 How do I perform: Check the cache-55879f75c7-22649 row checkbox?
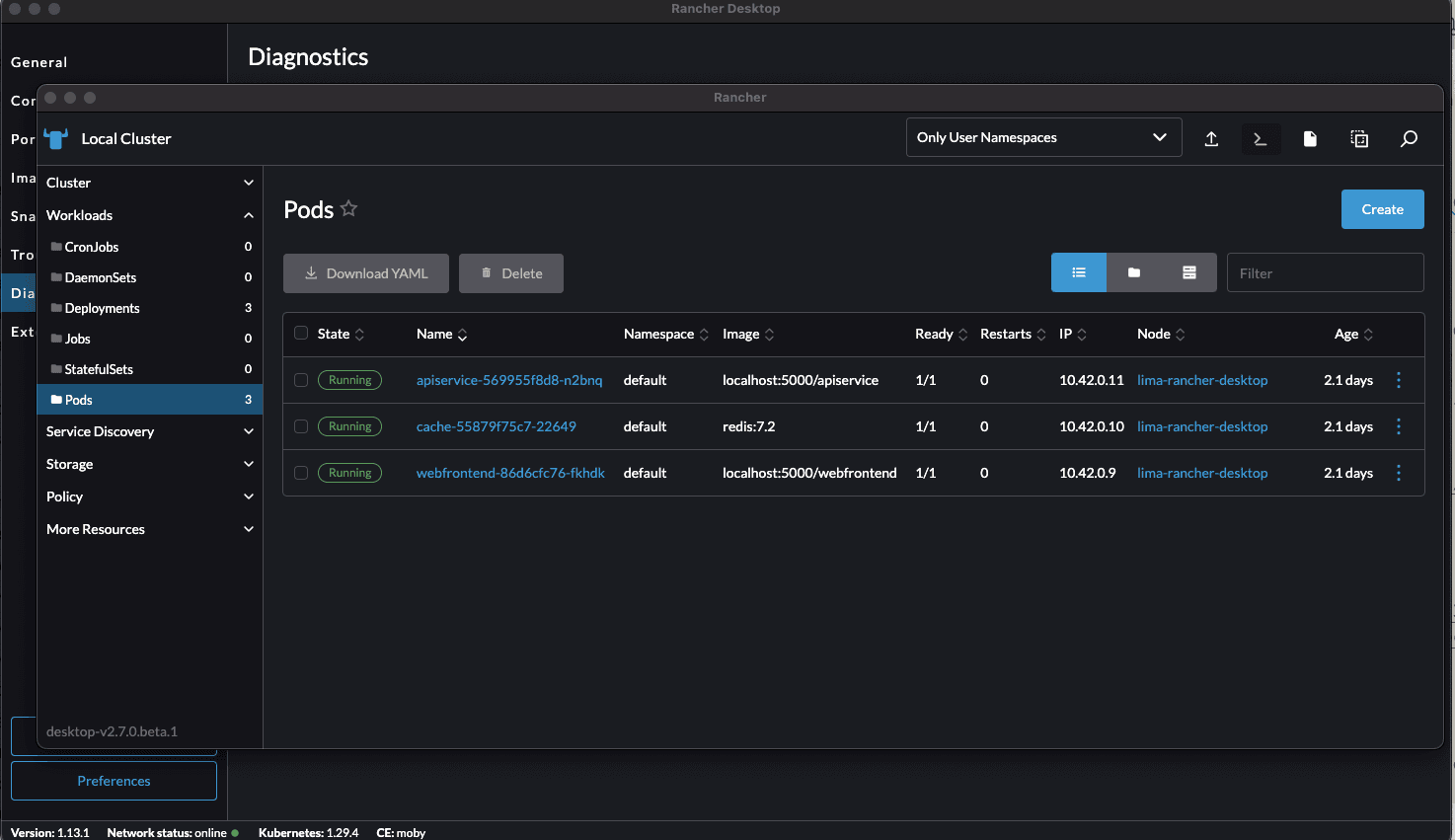click(301, 426)
